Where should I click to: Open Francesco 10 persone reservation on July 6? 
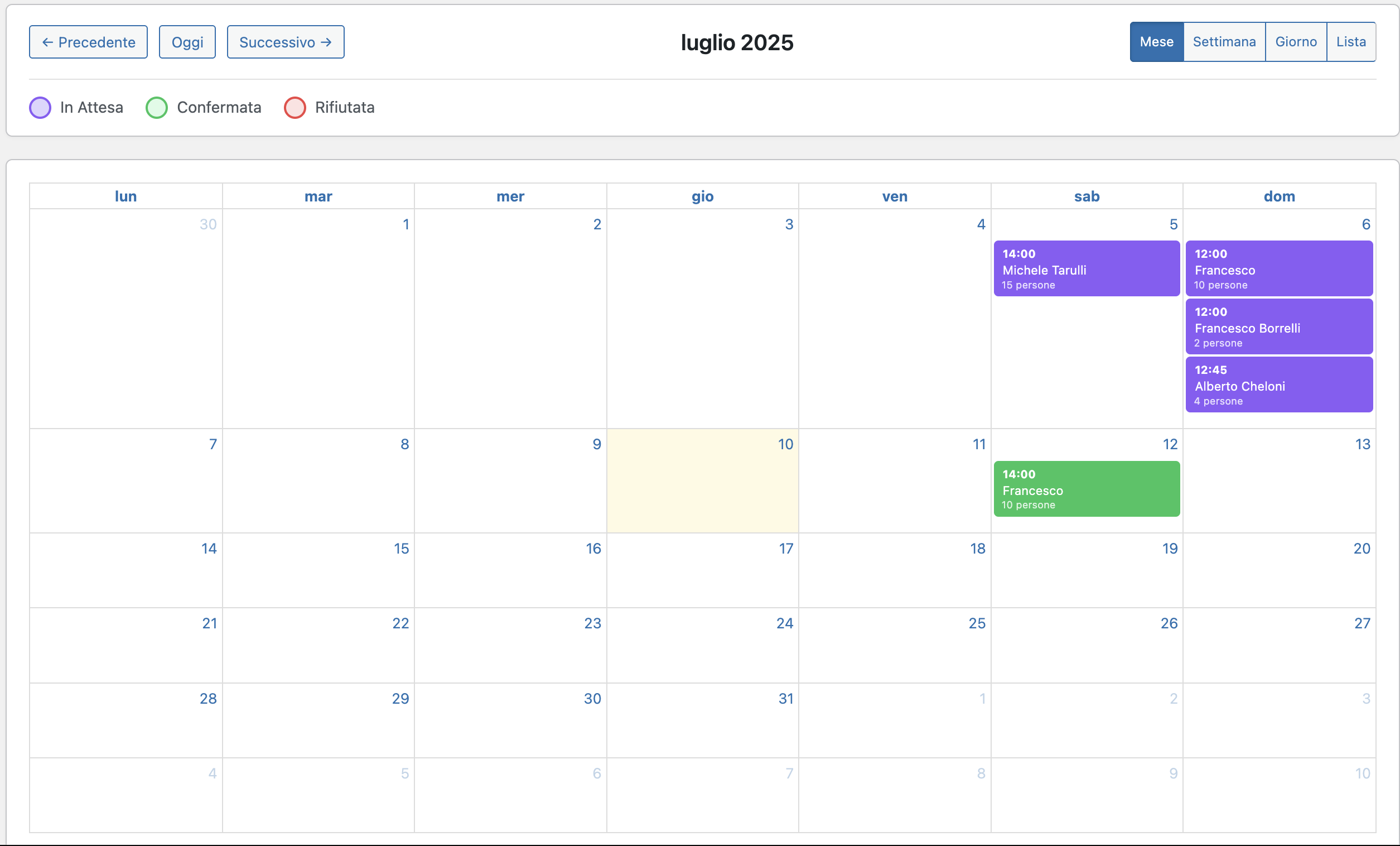point(1278,269)
